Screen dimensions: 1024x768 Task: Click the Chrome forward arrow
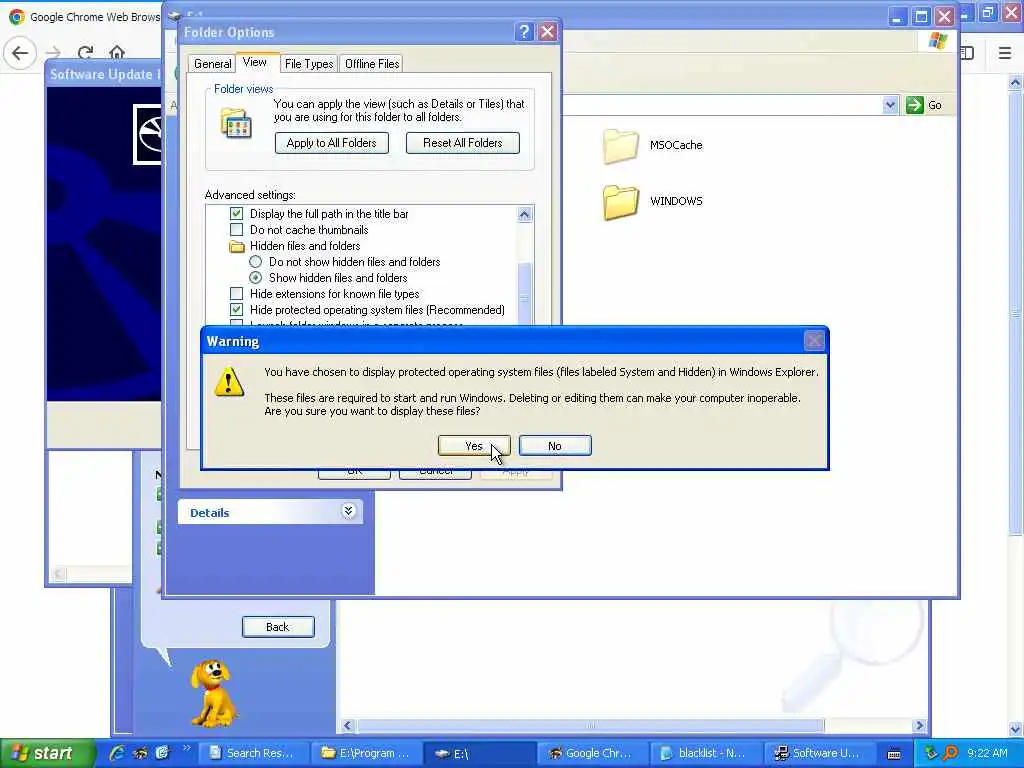[x=53, y=53]
